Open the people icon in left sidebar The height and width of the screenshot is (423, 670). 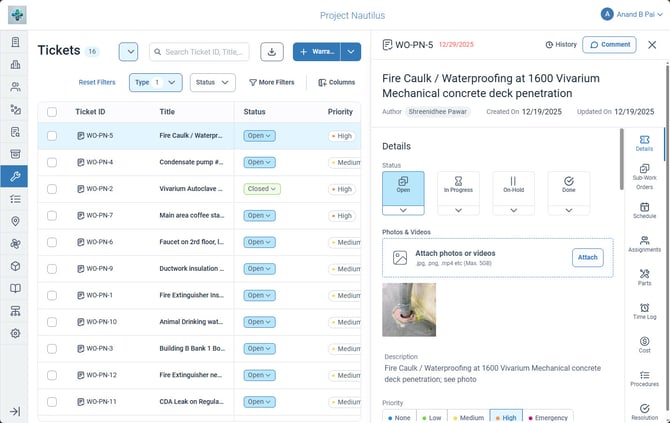click(x=15, y=87)
